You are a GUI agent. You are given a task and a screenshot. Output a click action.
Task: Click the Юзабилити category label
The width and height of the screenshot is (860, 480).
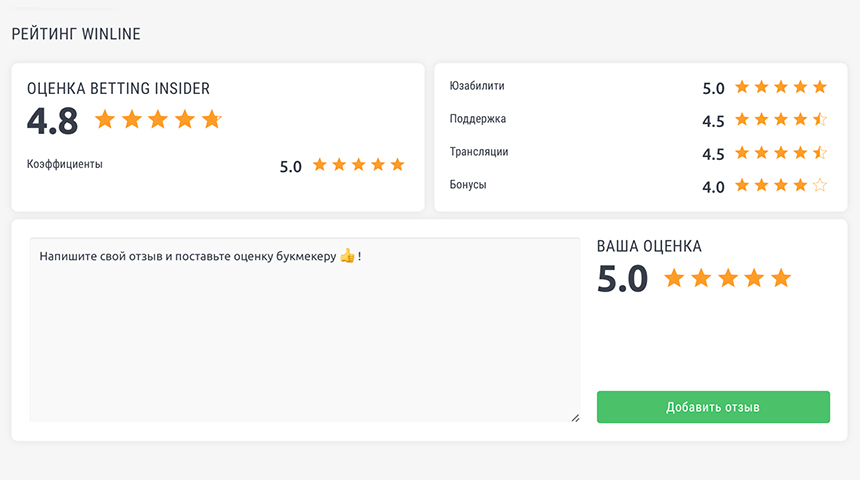click(x=477, y=86)
